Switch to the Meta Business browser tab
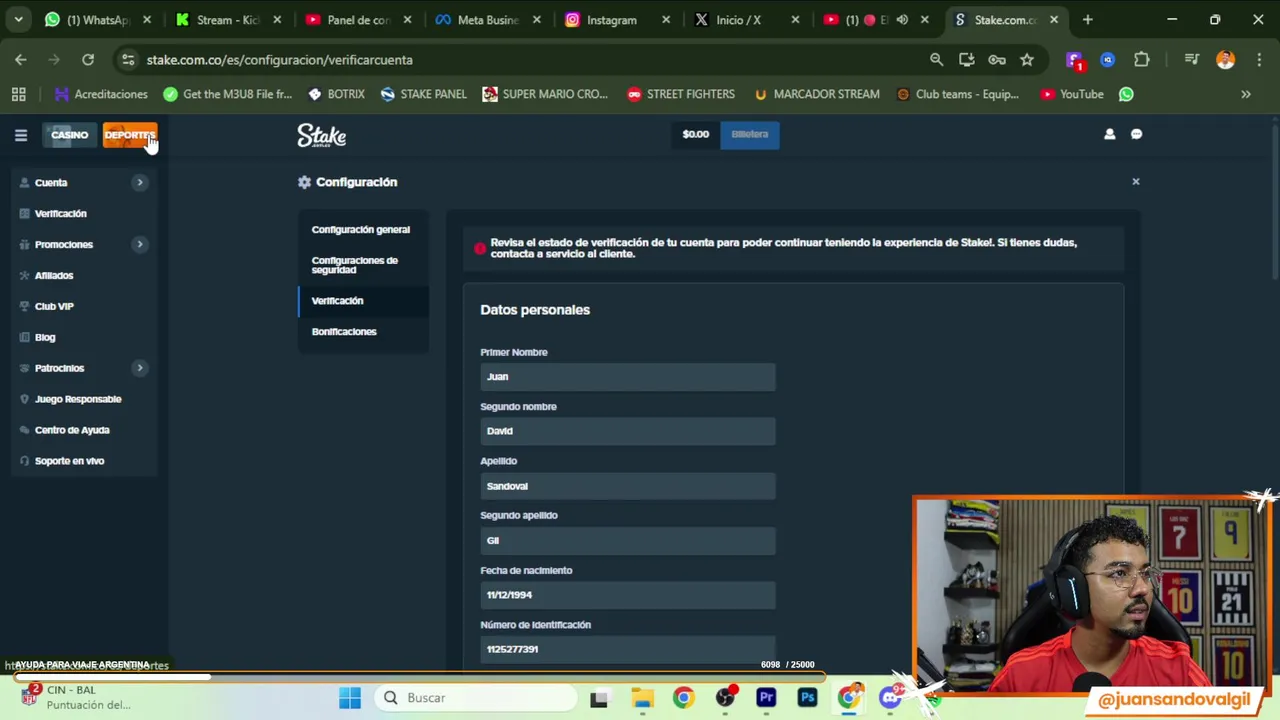The image size is (1280, 720). (x=487, y=20)
